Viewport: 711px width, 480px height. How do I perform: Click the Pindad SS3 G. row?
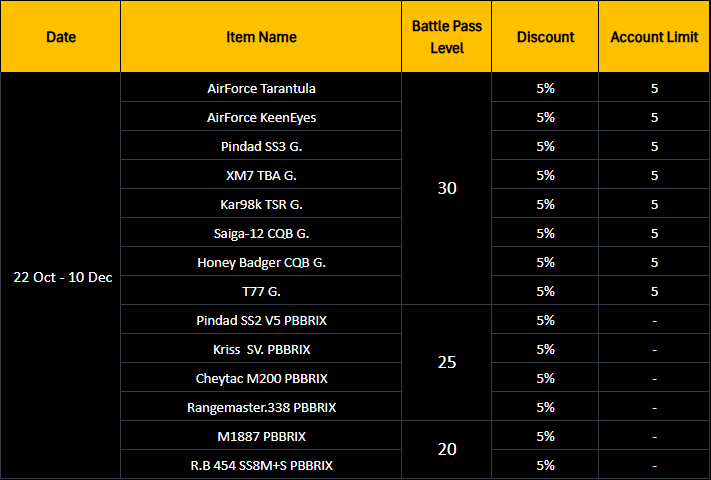[261, 146]
